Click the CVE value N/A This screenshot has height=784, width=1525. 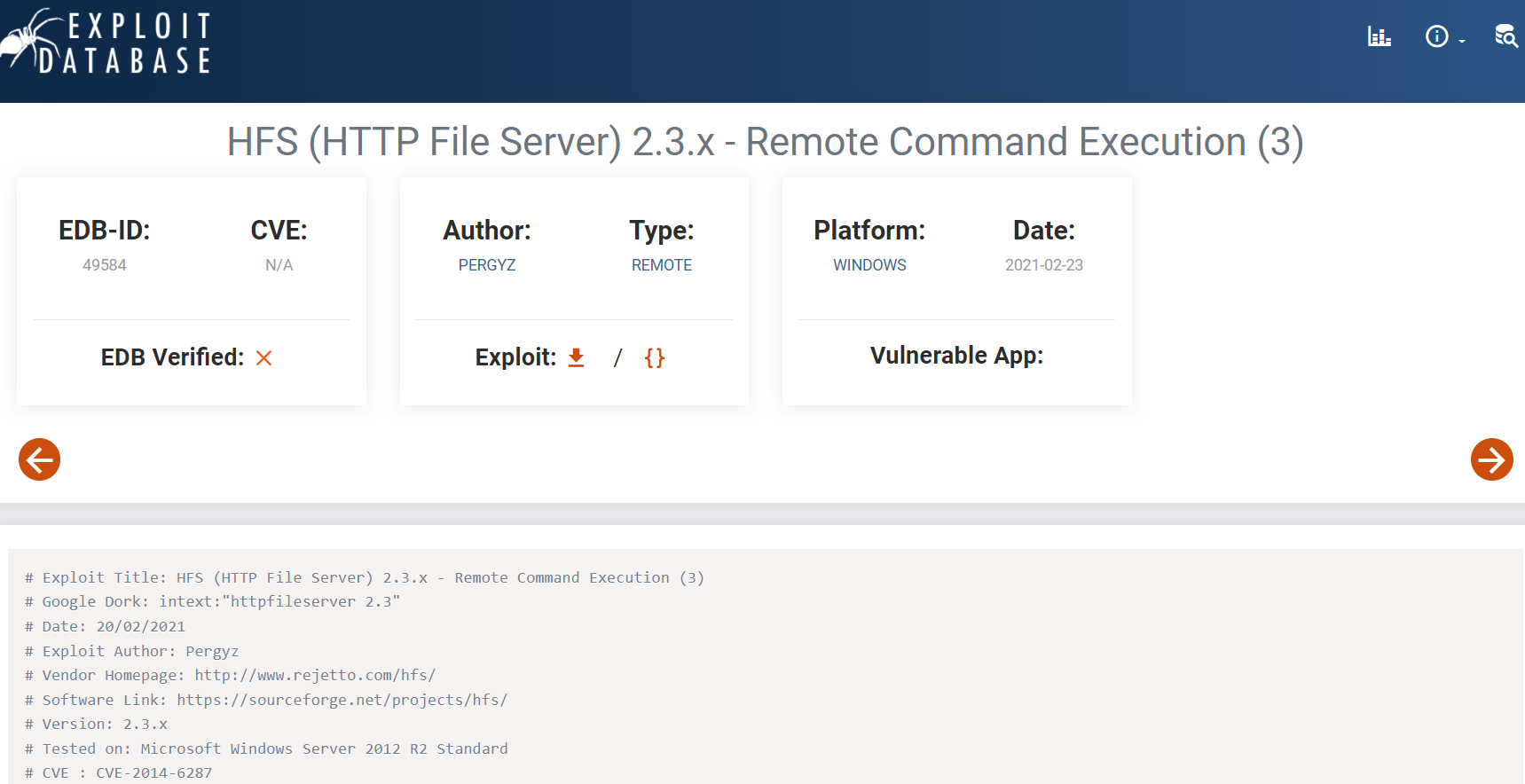(279, 265)
